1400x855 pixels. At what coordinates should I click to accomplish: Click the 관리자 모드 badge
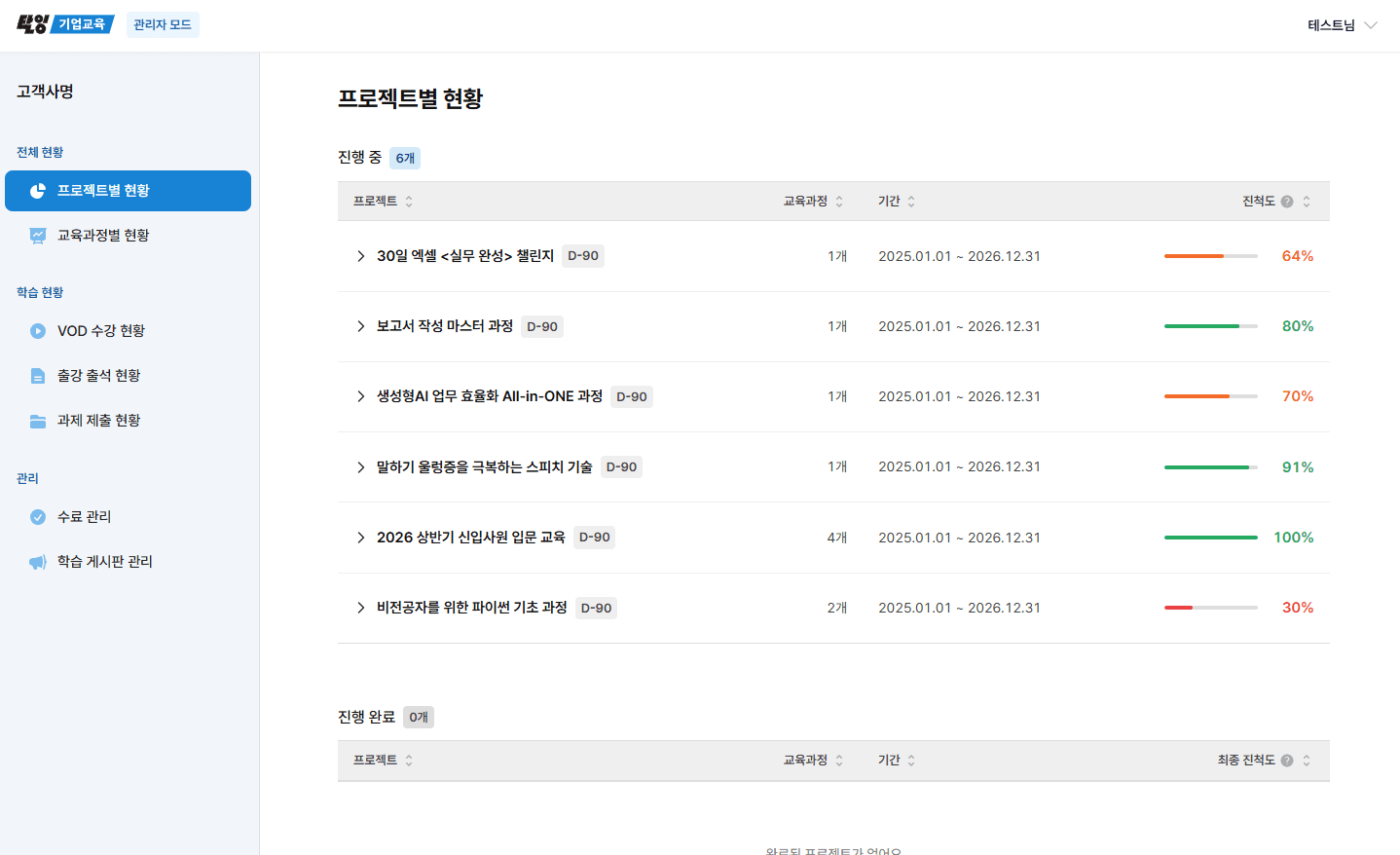pos(163,24)
